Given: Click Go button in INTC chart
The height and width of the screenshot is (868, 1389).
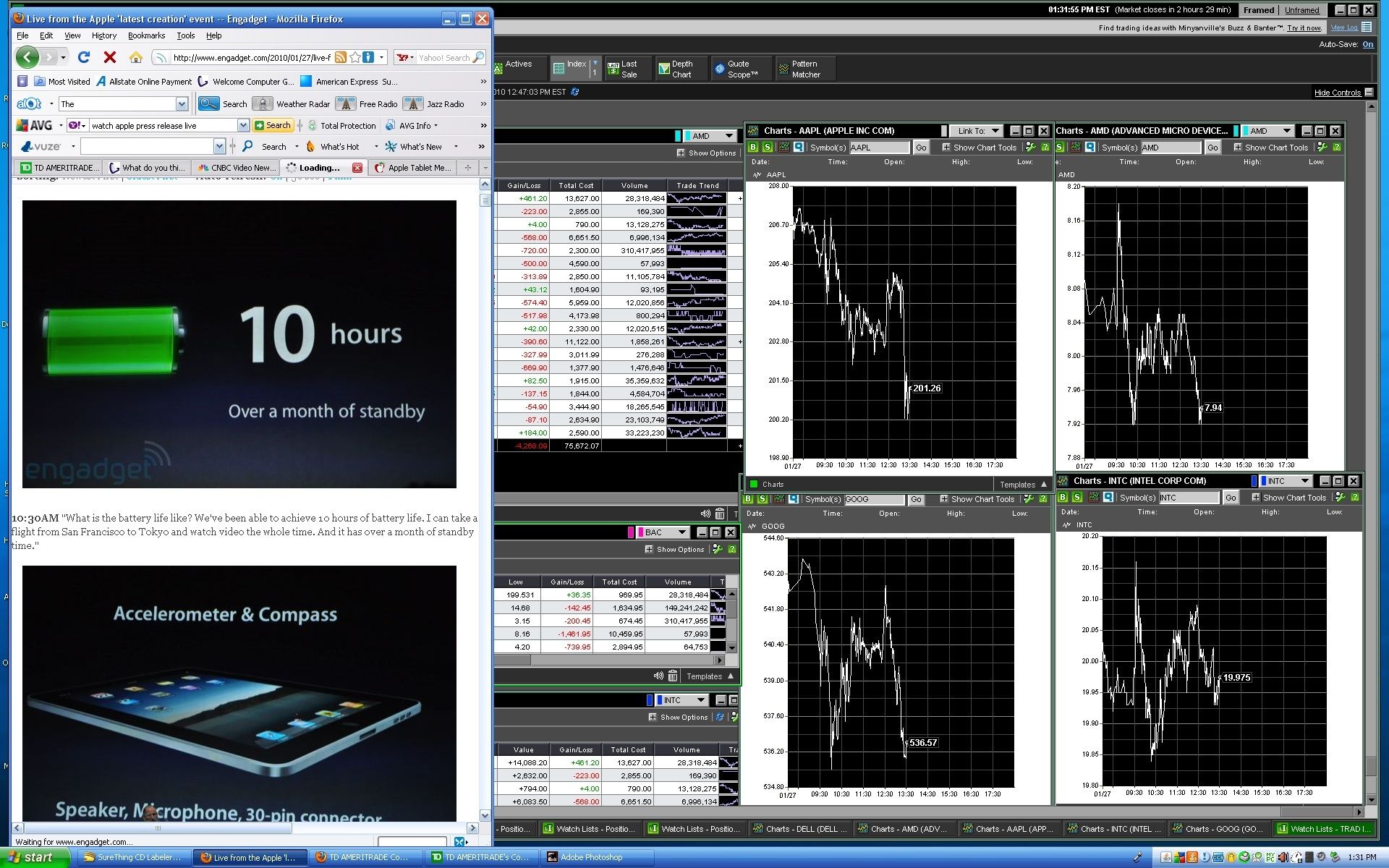Looking at the screenshot, I should coord(1231,498).
